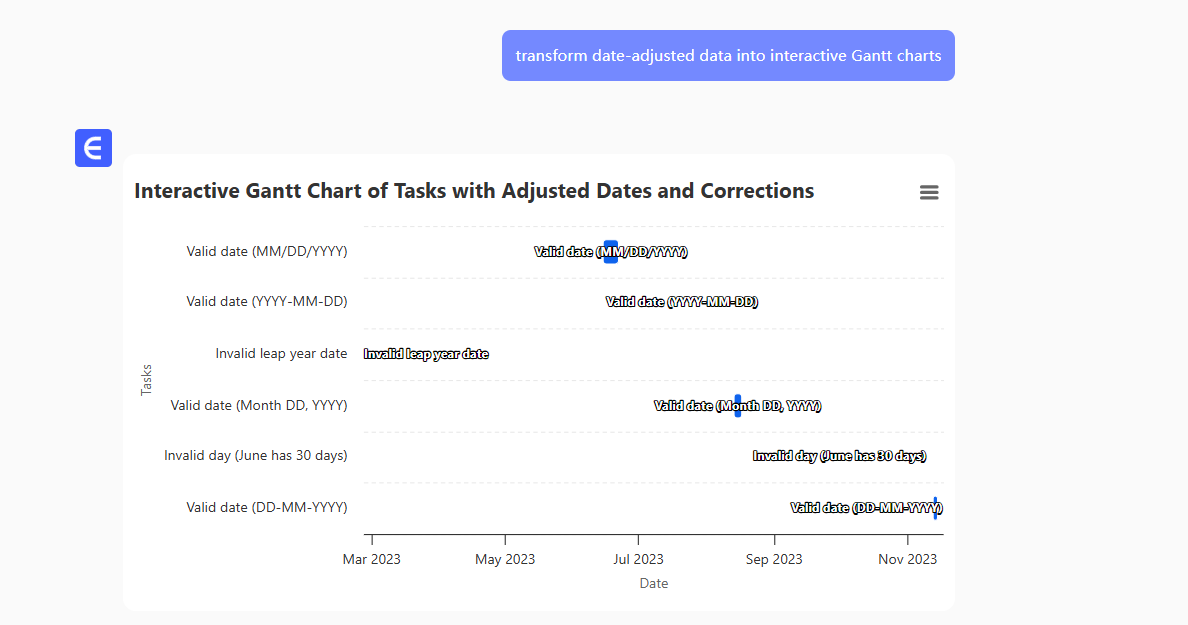The width and height of the screenshot is (1188, 625).
Task: Click the 'Valid date (DD-MM-YYYY)' y-axis category label
Action: pyautogui.click(x=267, y=507)
